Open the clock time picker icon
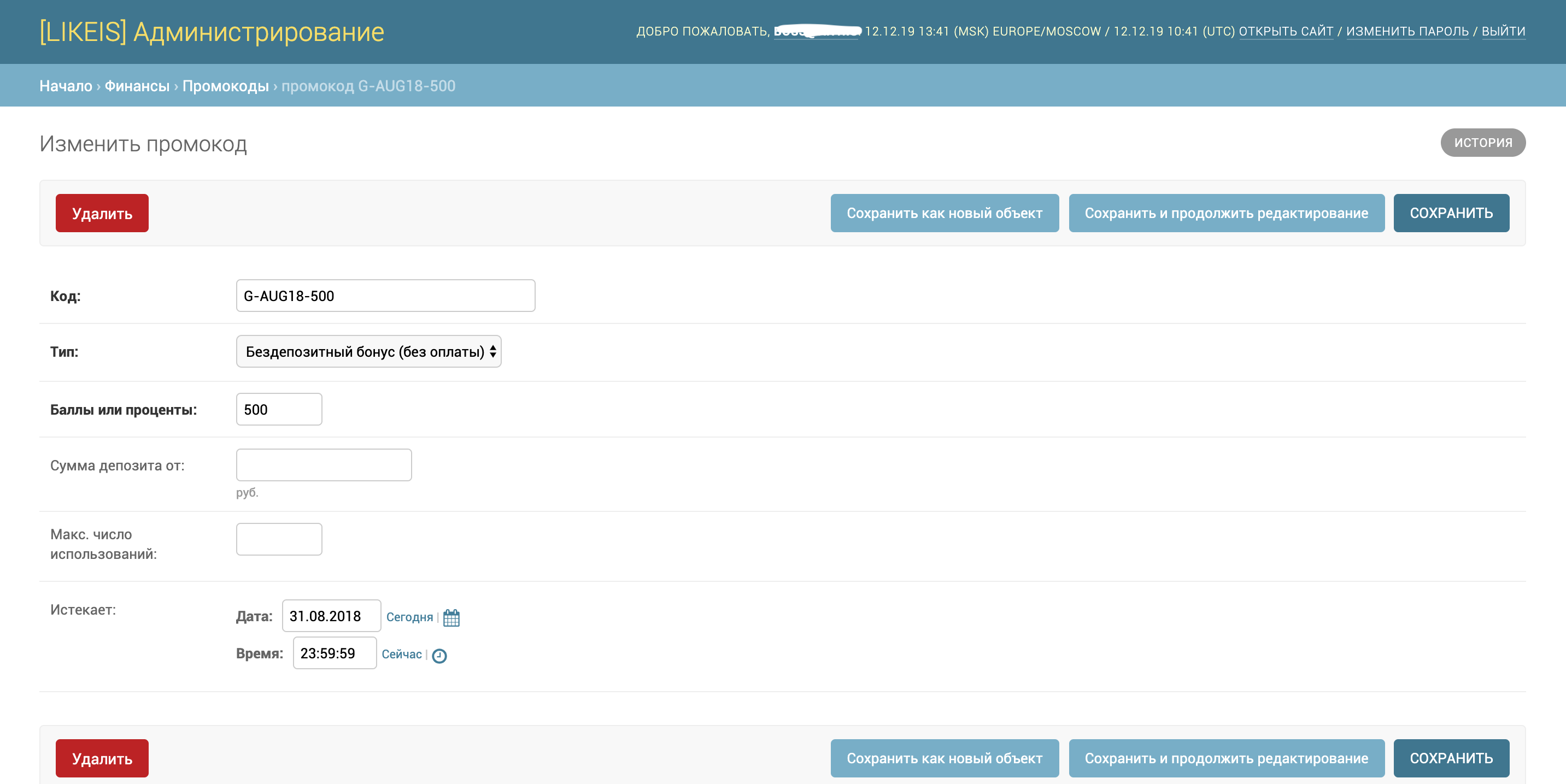 pyautogui.click(x=439, y=655)
